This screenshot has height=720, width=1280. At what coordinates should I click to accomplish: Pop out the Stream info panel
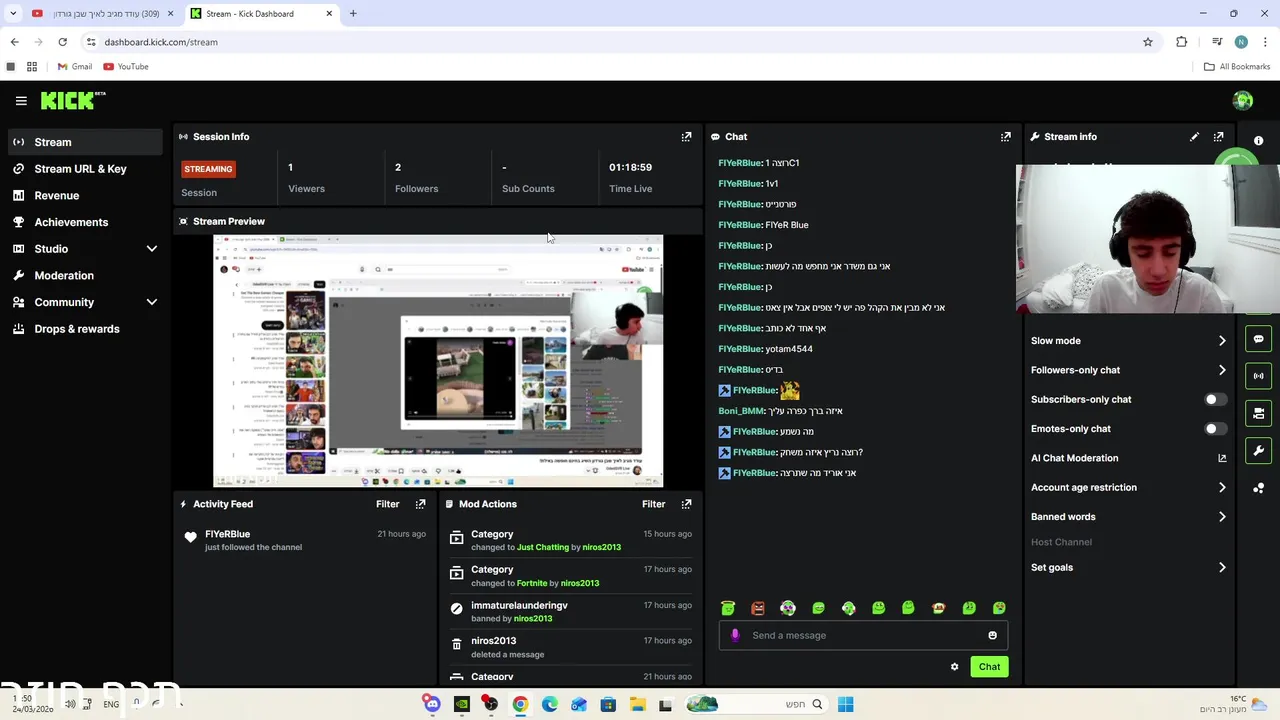tap(1218, 137)
